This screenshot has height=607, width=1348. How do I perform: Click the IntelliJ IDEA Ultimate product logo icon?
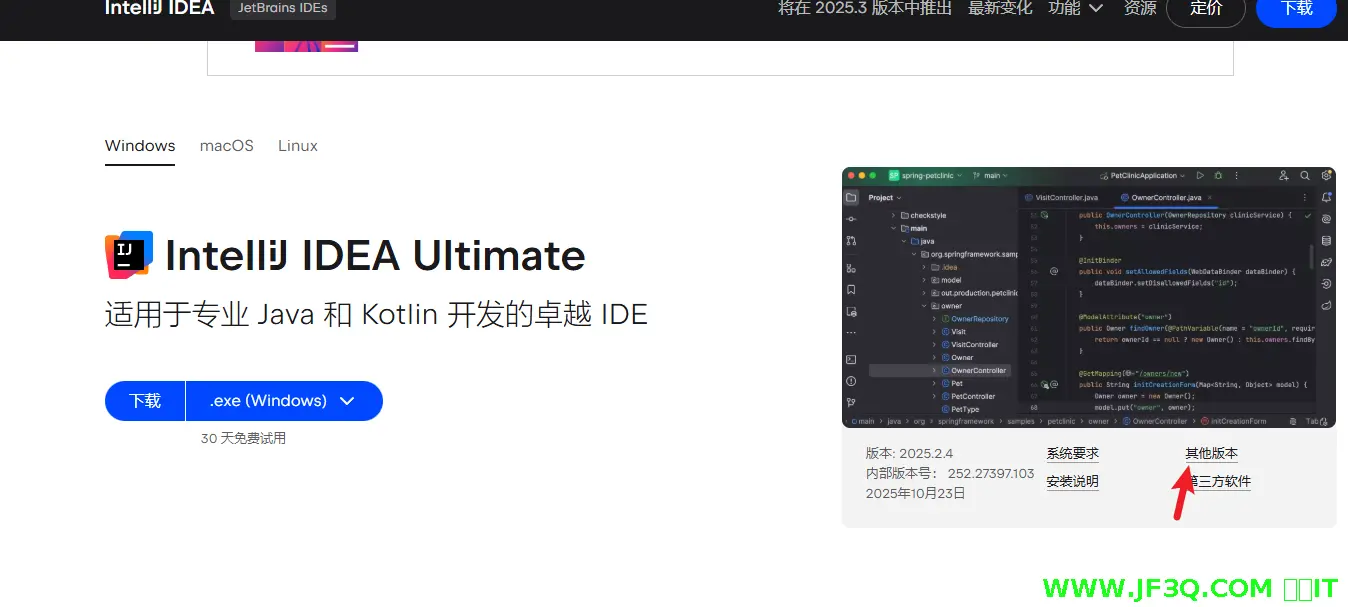(129, 255)
